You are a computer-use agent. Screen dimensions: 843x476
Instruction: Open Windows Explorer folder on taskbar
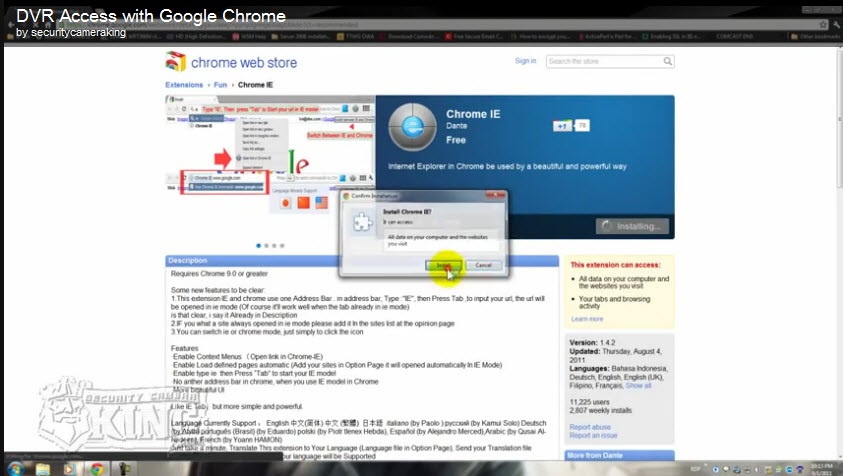tap(43, 468)
